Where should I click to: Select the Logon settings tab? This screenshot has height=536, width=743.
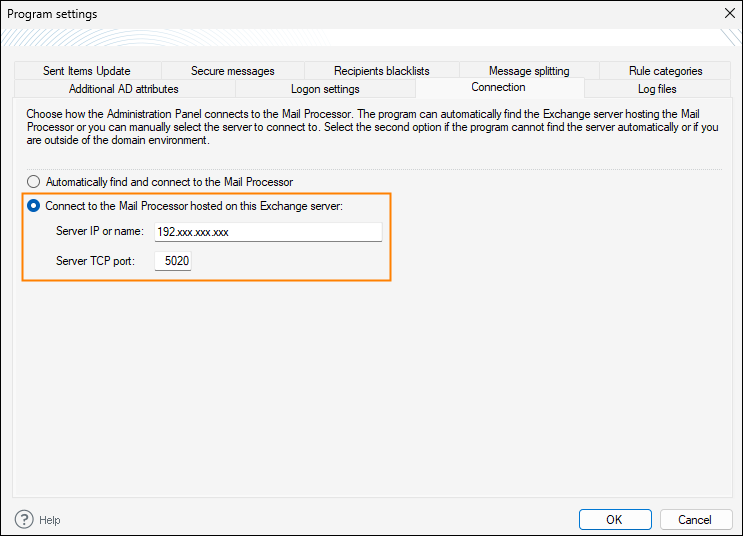pos(325,89)
